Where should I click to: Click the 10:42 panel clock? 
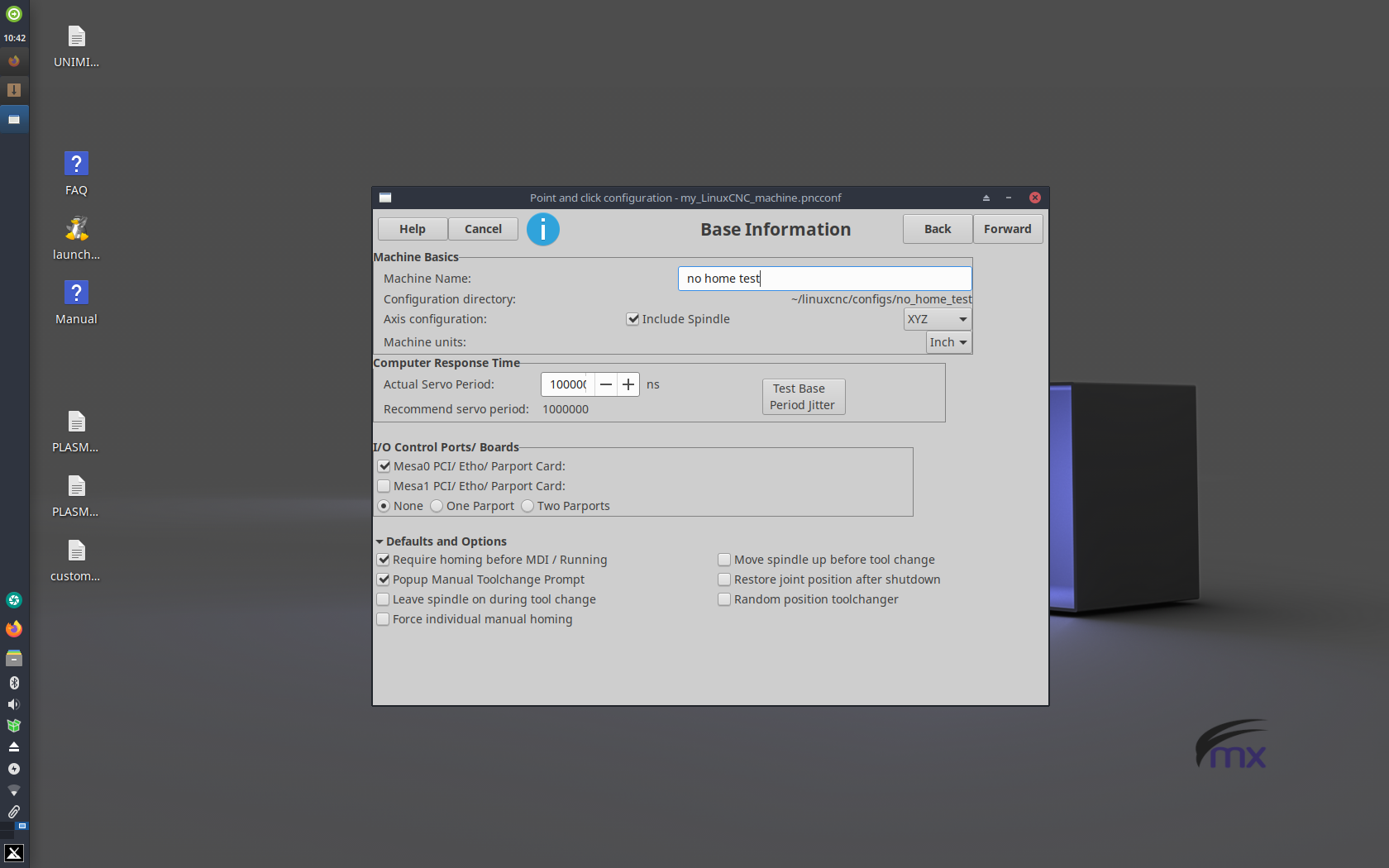(x=14, y=38)
